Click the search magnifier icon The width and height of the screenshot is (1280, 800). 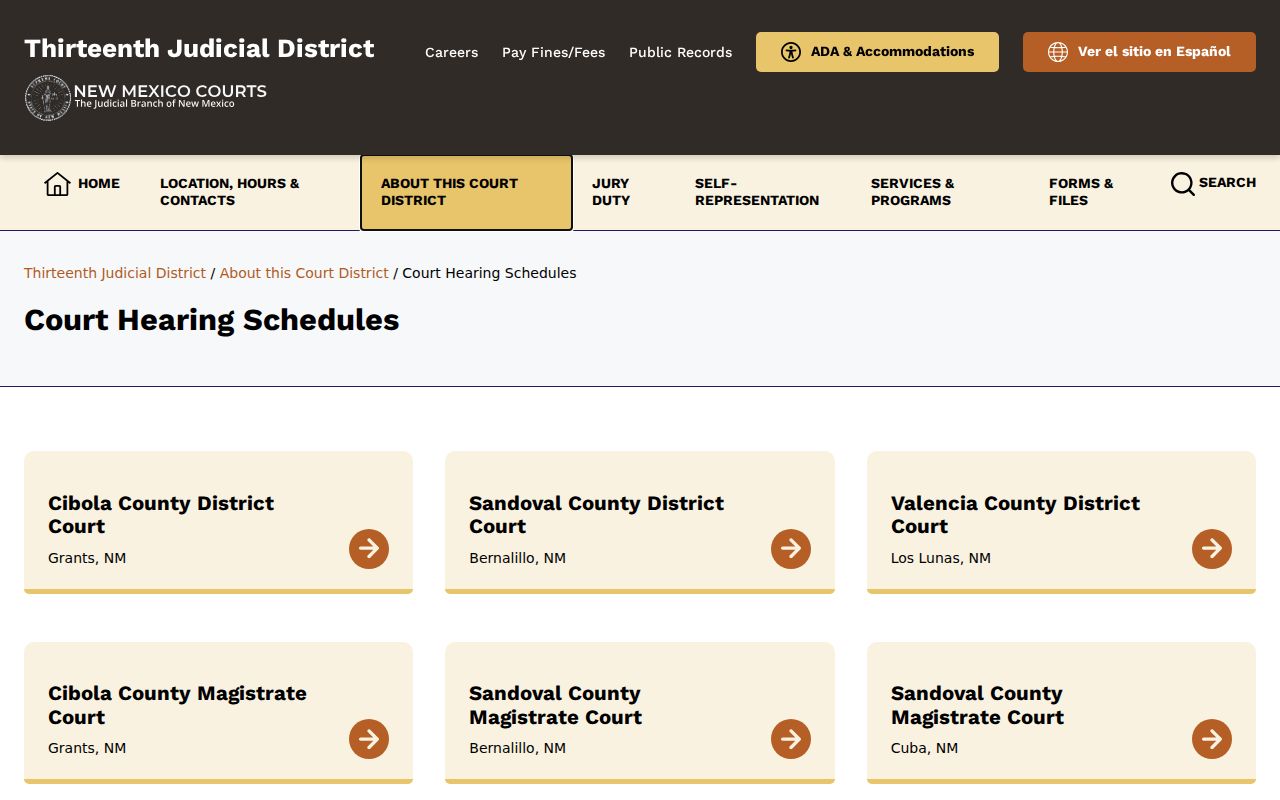point(1182,184)
